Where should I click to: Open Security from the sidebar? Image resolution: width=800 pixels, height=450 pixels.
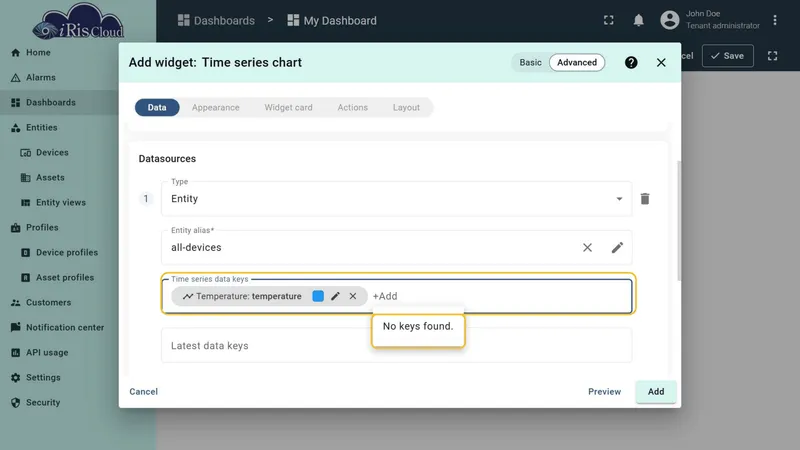[x=43, y=403]
